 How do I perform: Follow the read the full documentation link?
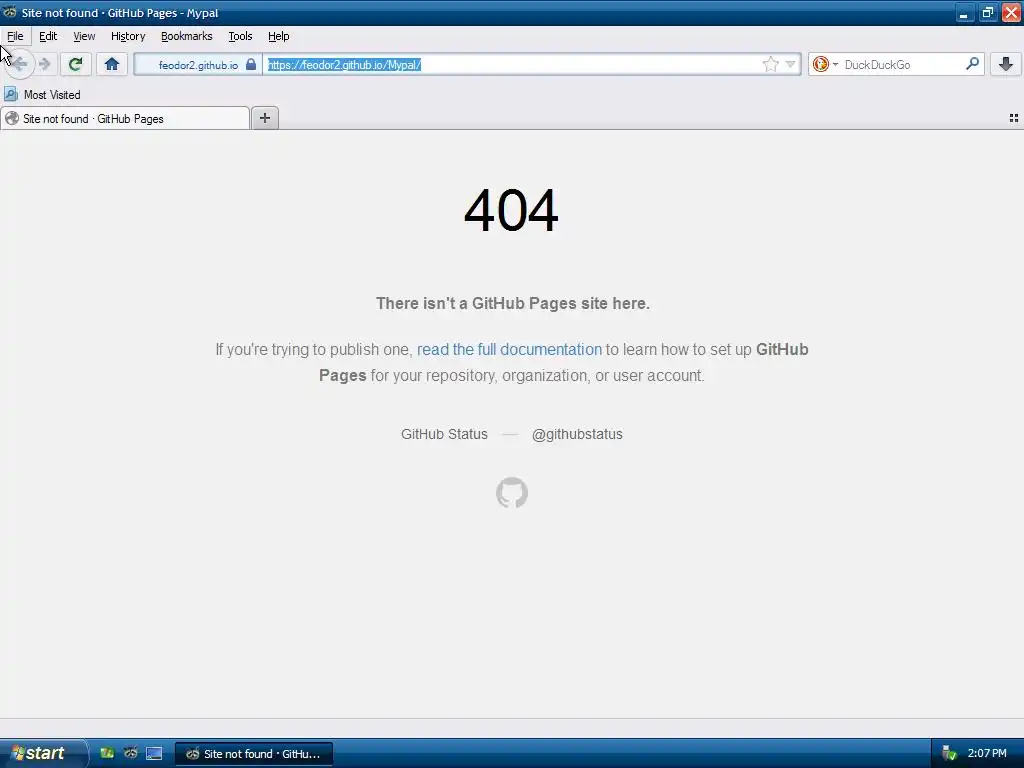509,349
